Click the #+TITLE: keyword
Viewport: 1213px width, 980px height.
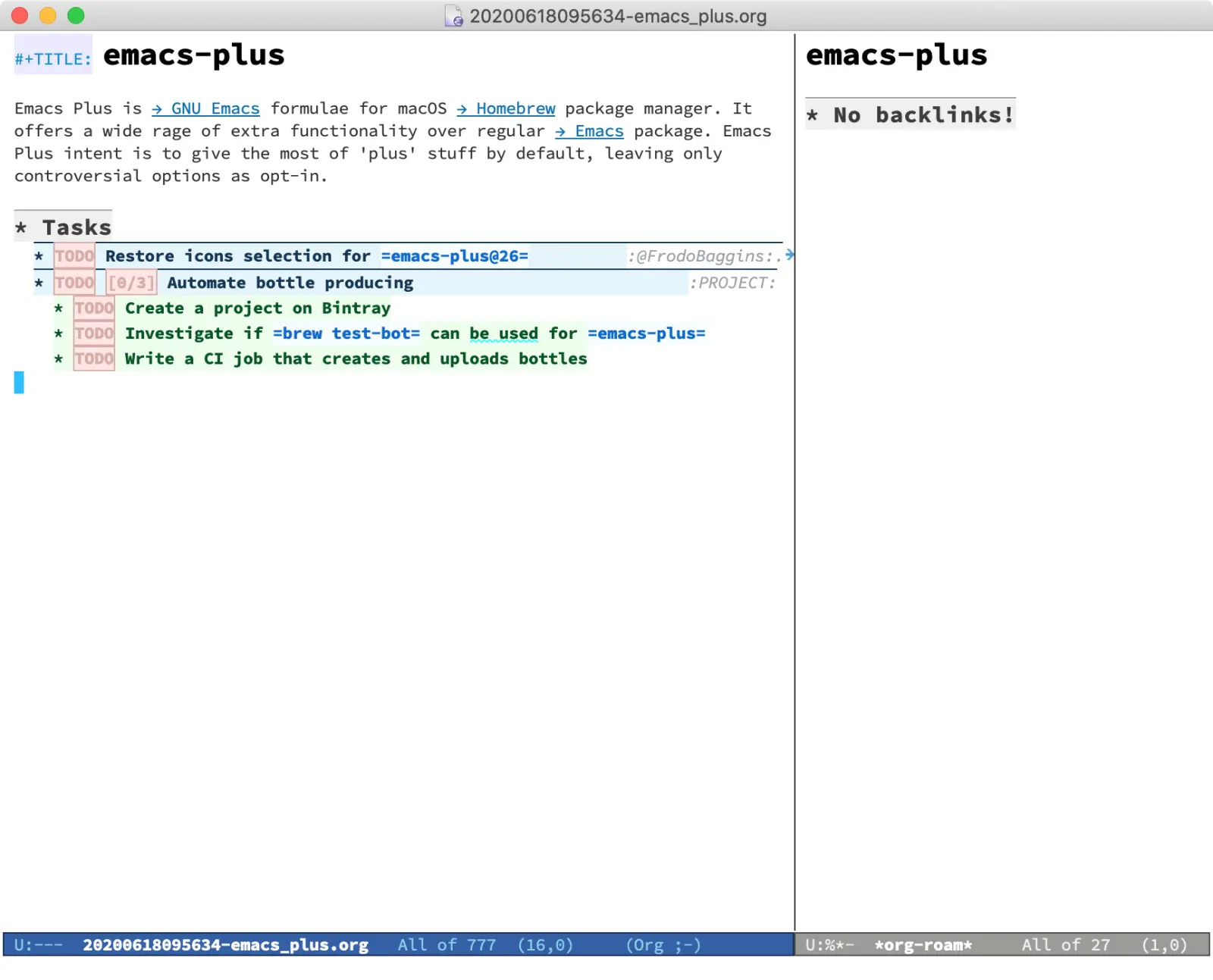53,58
